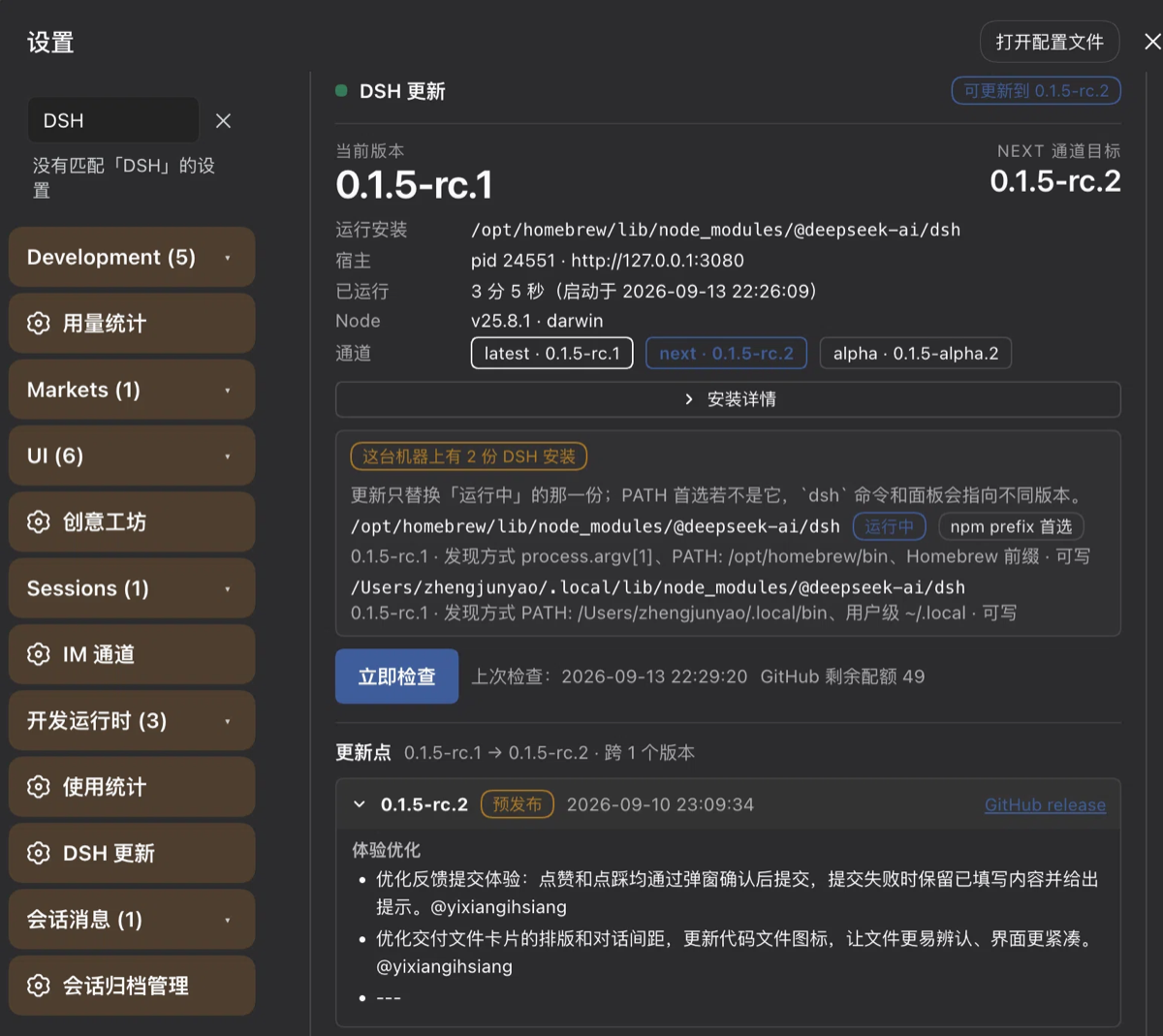The height and width of the screenshot is (1036, 1163).
Task: Open the GitHub release link
Action: coord(1045,804)
